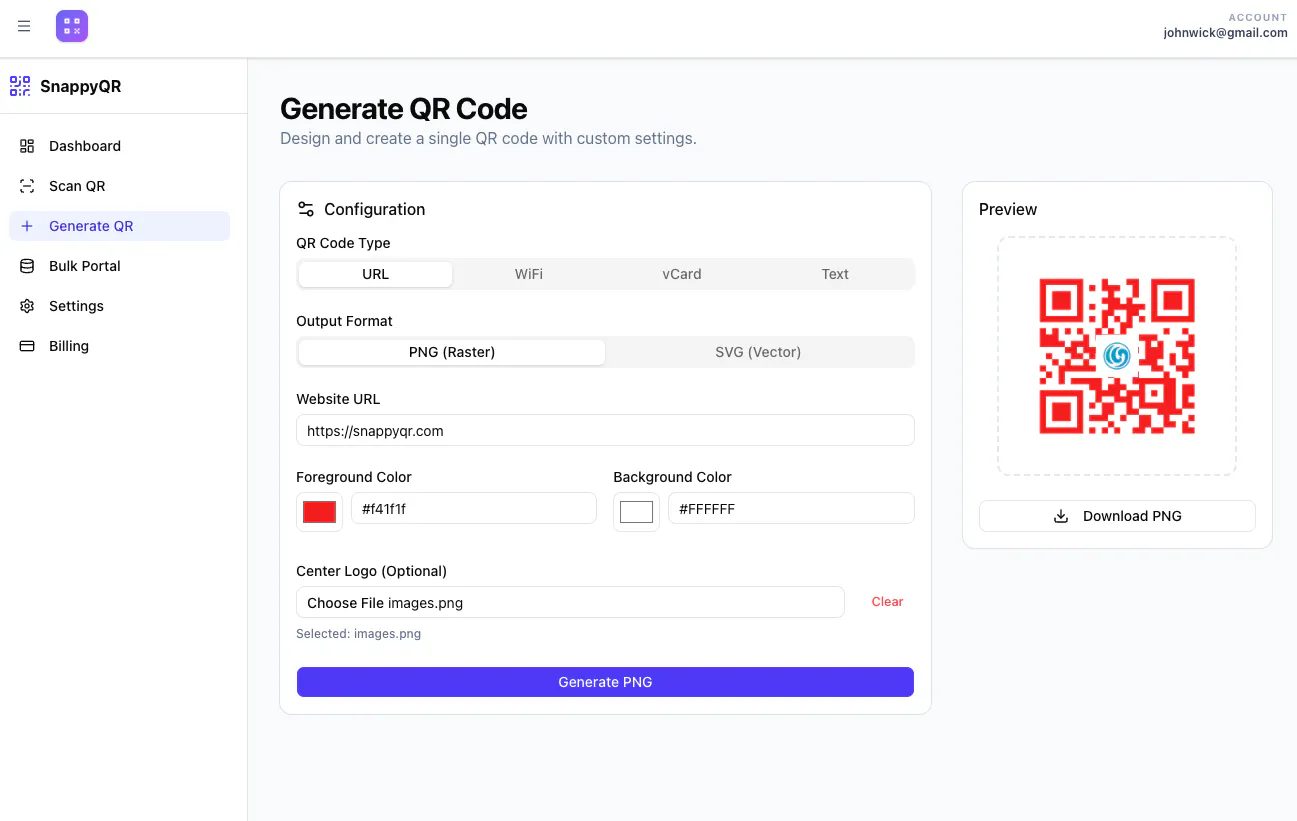1297x821 pixels.
Task: Click the Bulk Portal database icon
Action: click(27, 266)
